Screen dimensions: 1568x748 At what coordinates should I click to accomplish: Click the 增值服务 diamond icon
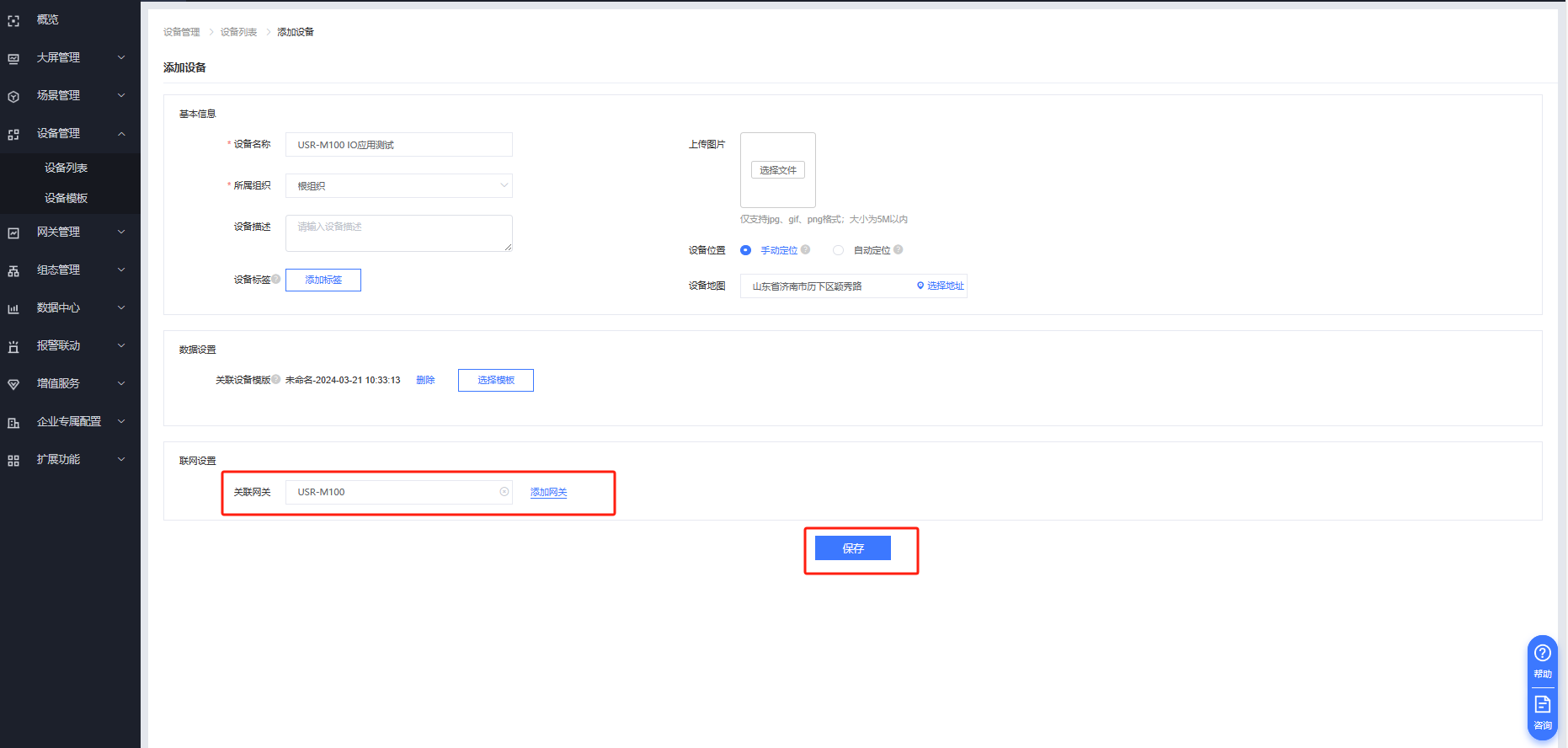[13, 384]
